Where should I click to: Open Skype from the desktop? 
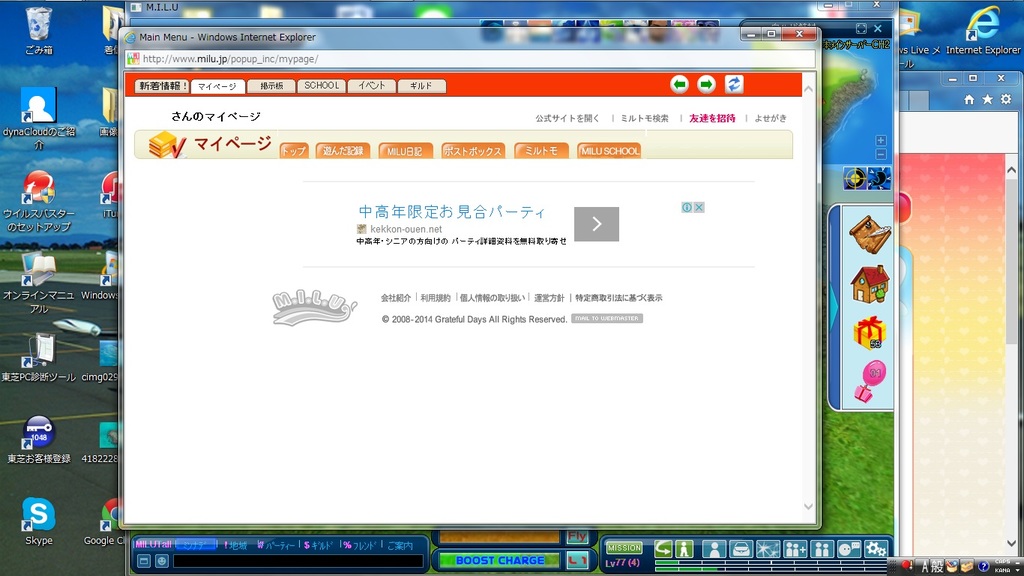click(38, 521)
